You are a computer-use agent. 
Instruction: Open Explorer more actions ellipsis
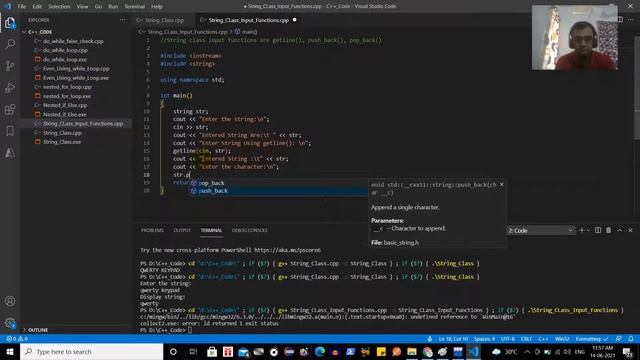123,20
